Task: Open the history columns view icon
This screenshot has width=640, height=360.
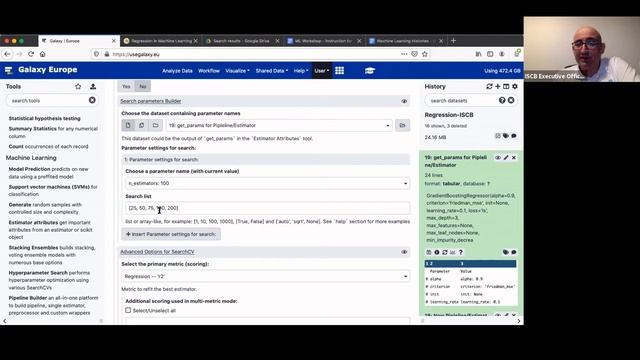Action: point(506,87)
